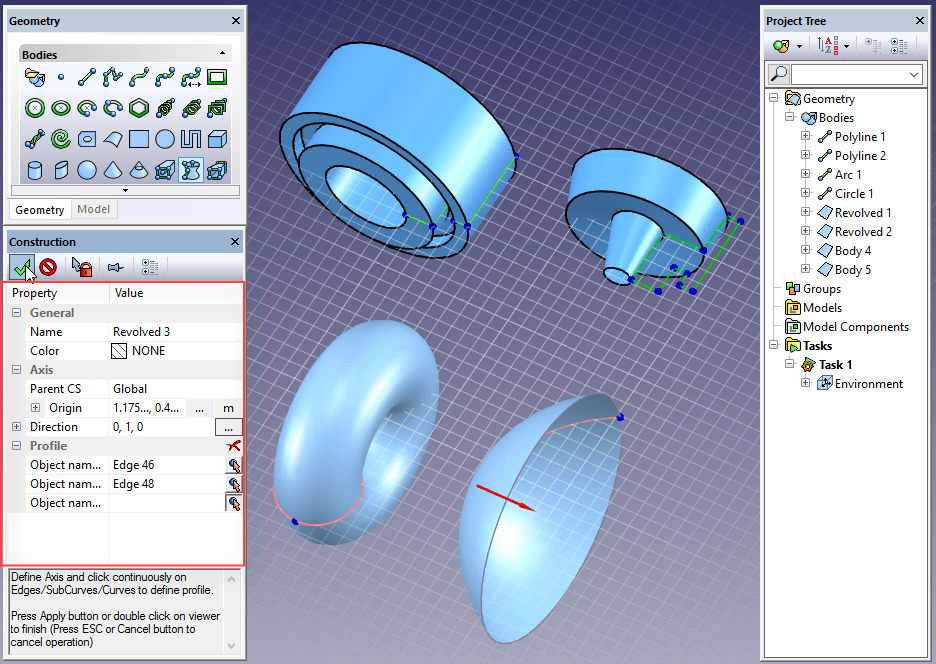This screenshot has height=664, width=936.
Task: Select the Box solid tool
Action: (217, 139)
